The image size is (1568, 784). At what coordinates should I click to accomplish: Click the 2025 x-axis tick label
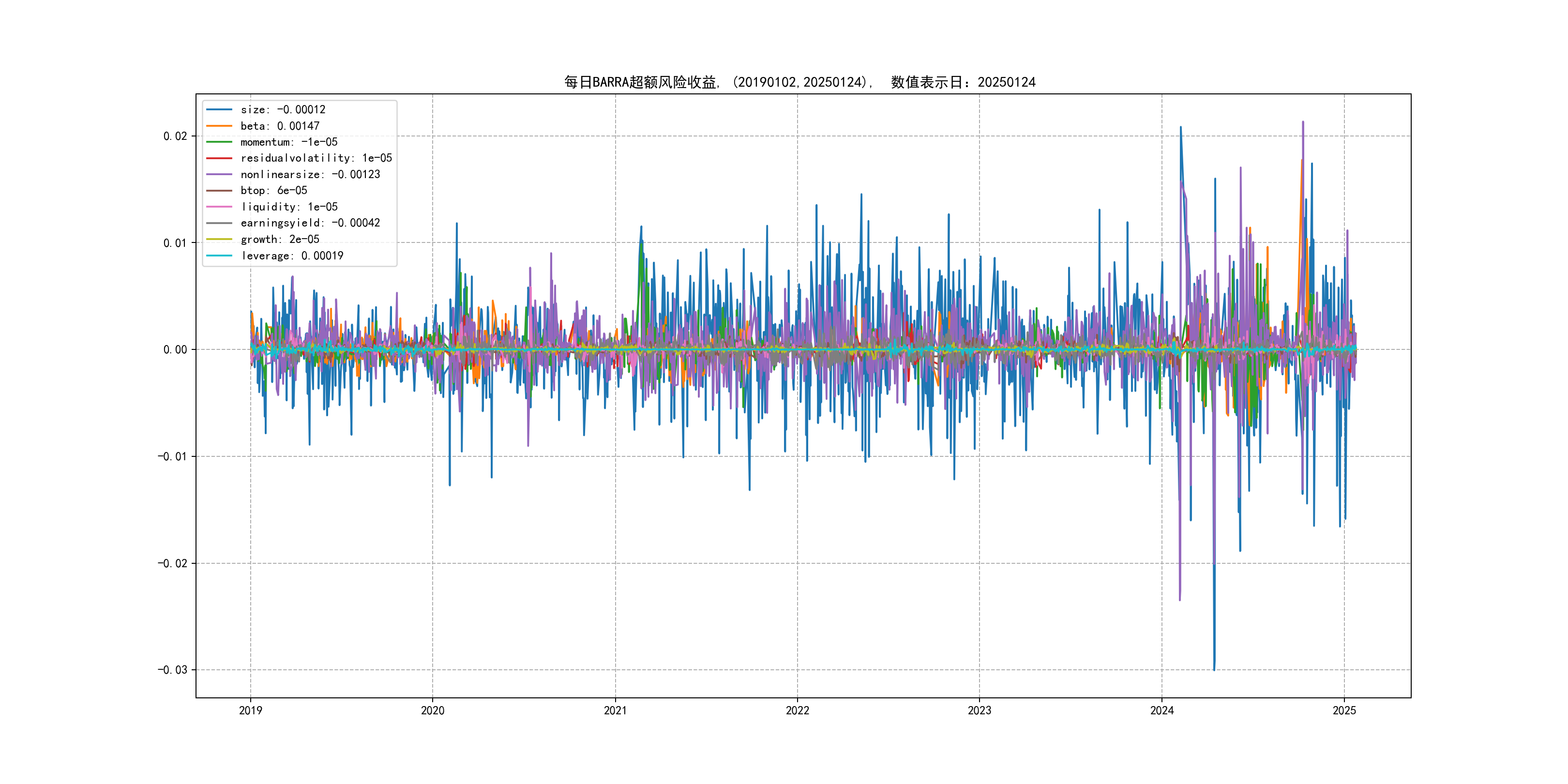tap(1344, 710)
